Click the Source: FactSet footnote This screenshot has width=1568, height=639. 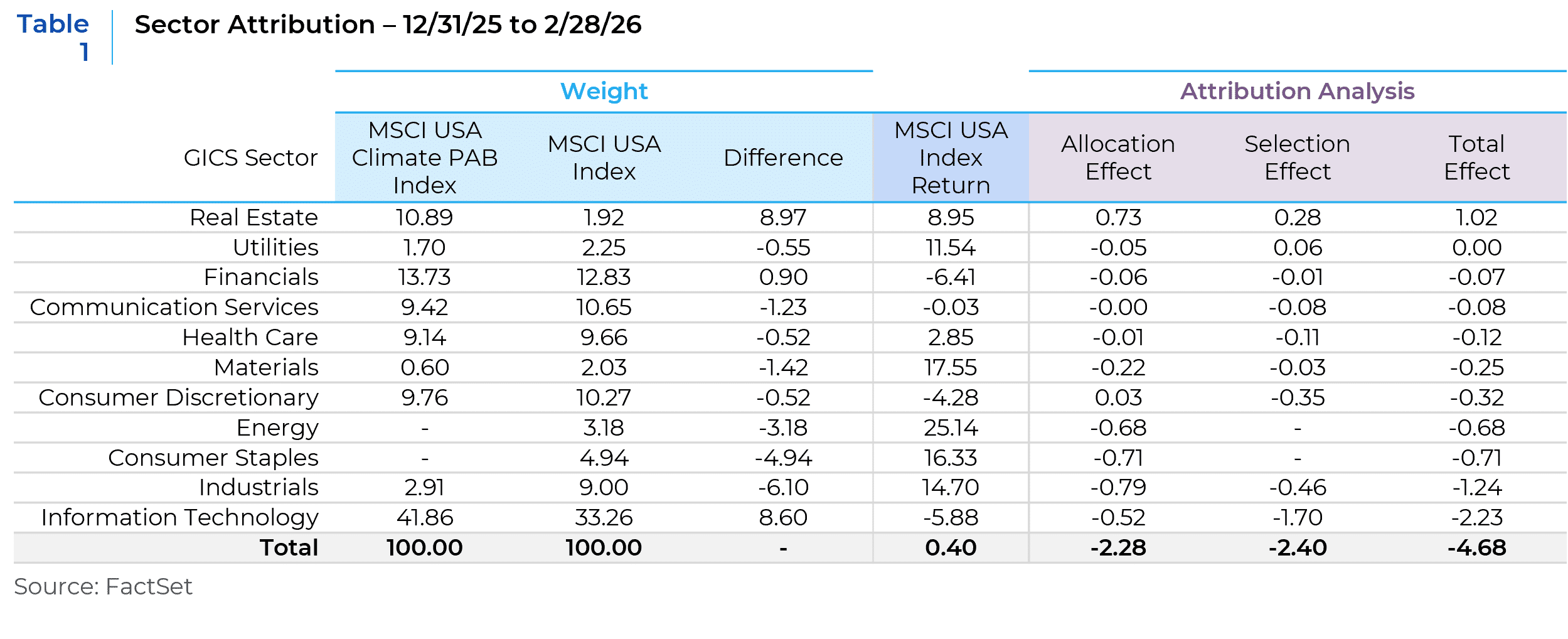[x=103, y=586]
